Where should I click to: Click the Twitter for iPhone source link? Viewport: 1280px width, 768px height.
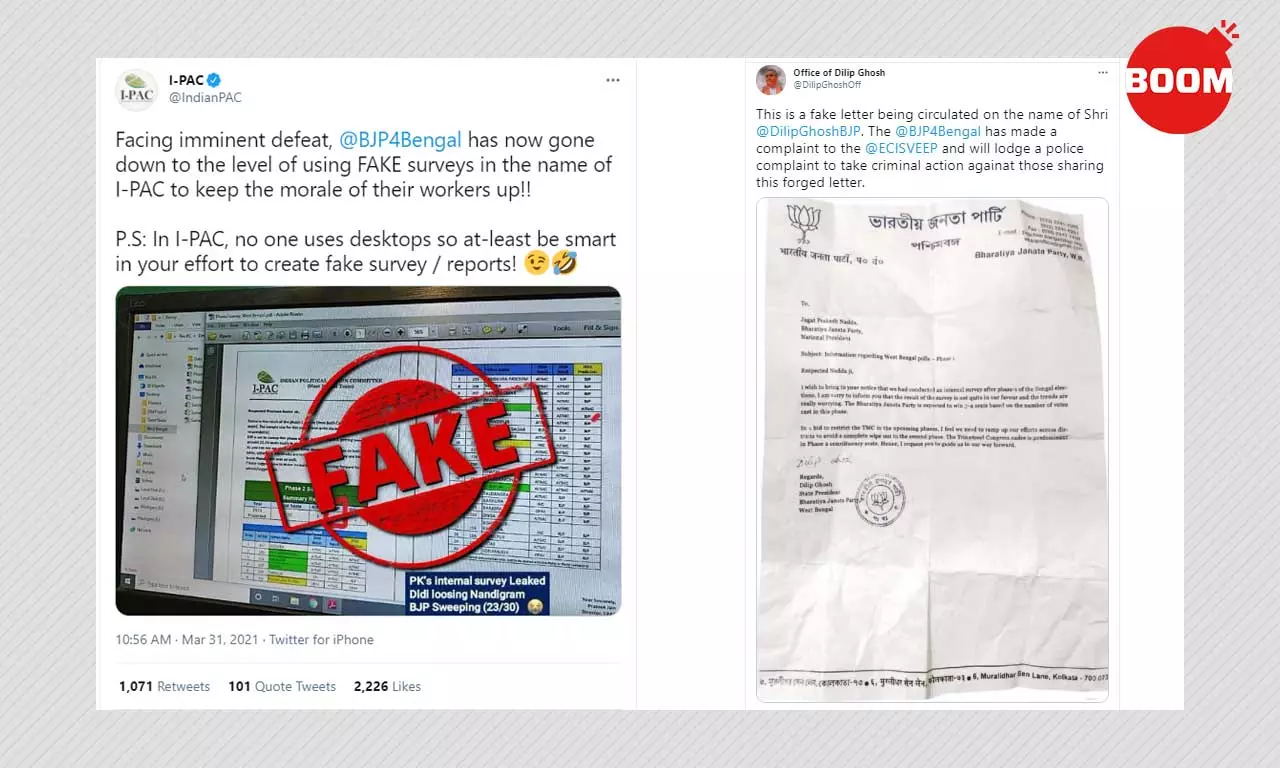[x=321, y=640]
